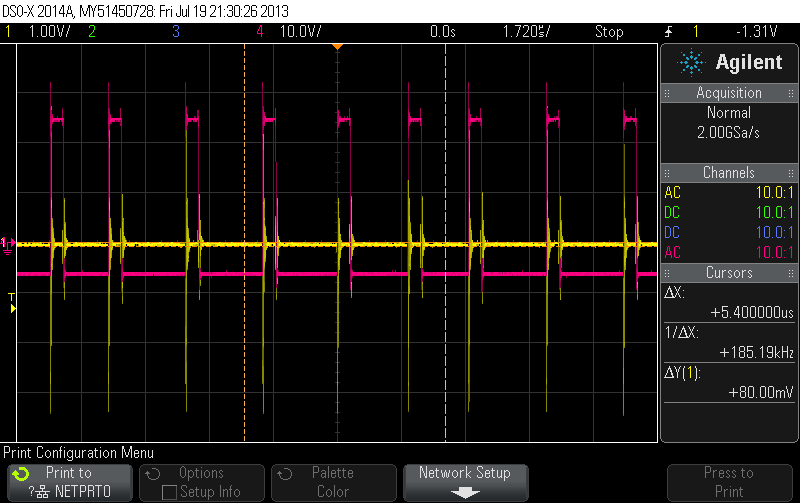Click the right orange X2 cursor line
Image resolution: width=800 pixels, height=503 pixels.
[x=445, y=243]
